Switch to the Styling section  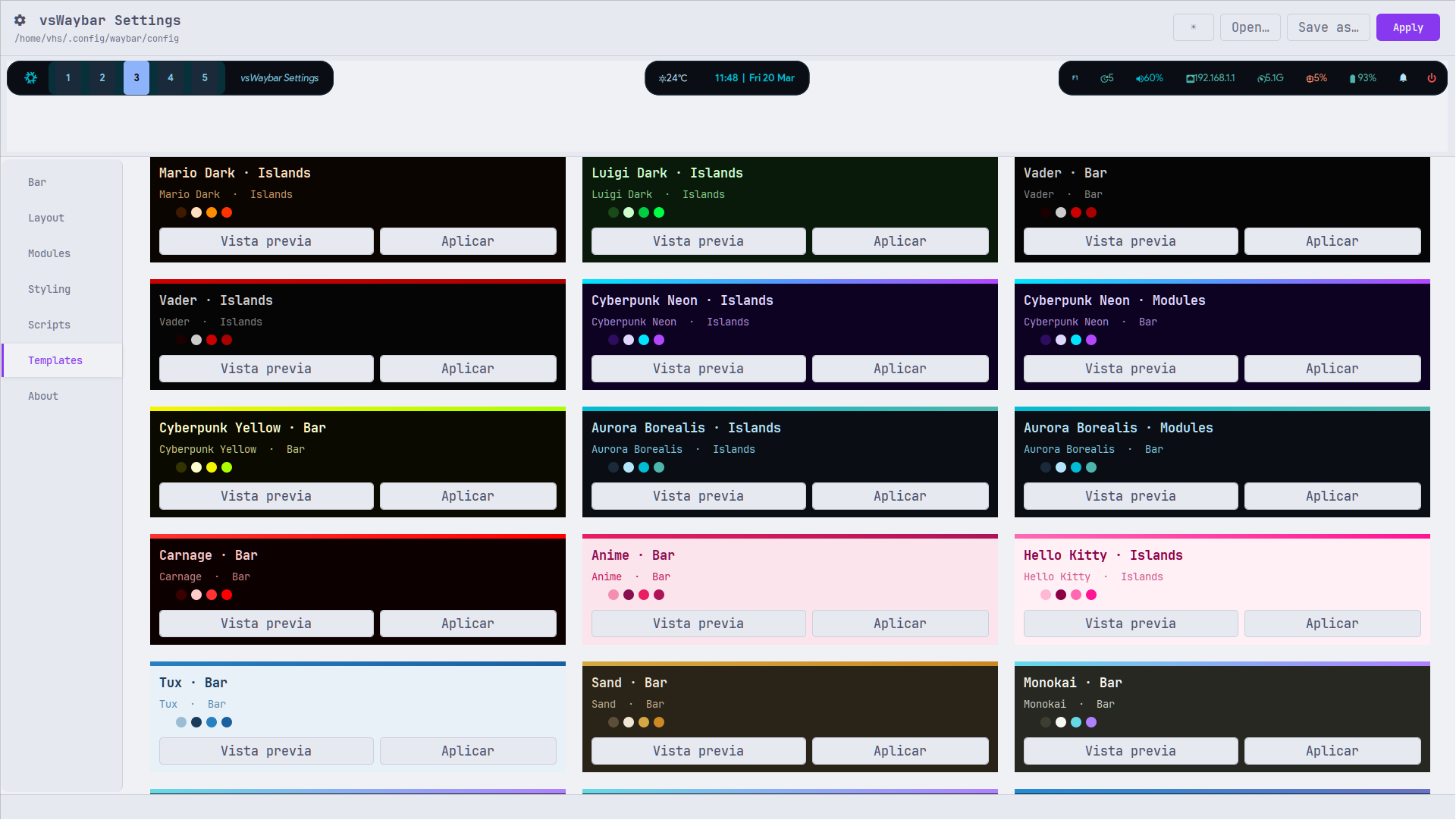coord(49,289)
